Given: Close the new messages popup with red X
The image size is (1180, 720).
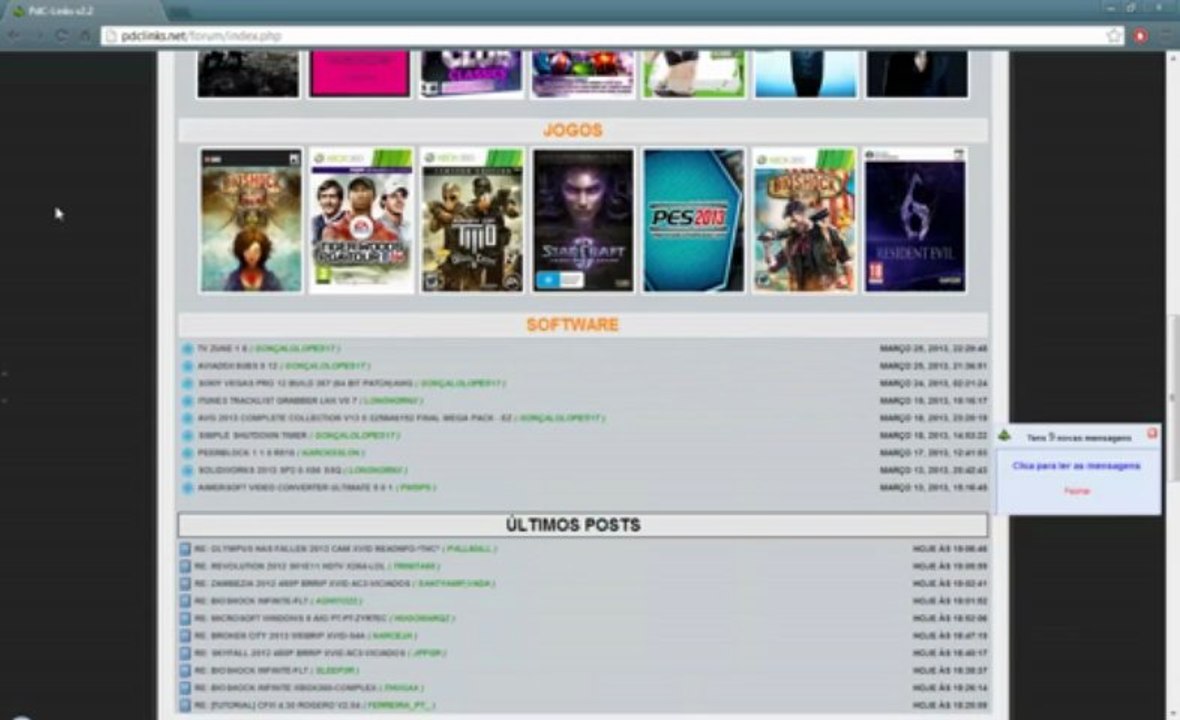Looking at the screenshot, I should 1151,433.
